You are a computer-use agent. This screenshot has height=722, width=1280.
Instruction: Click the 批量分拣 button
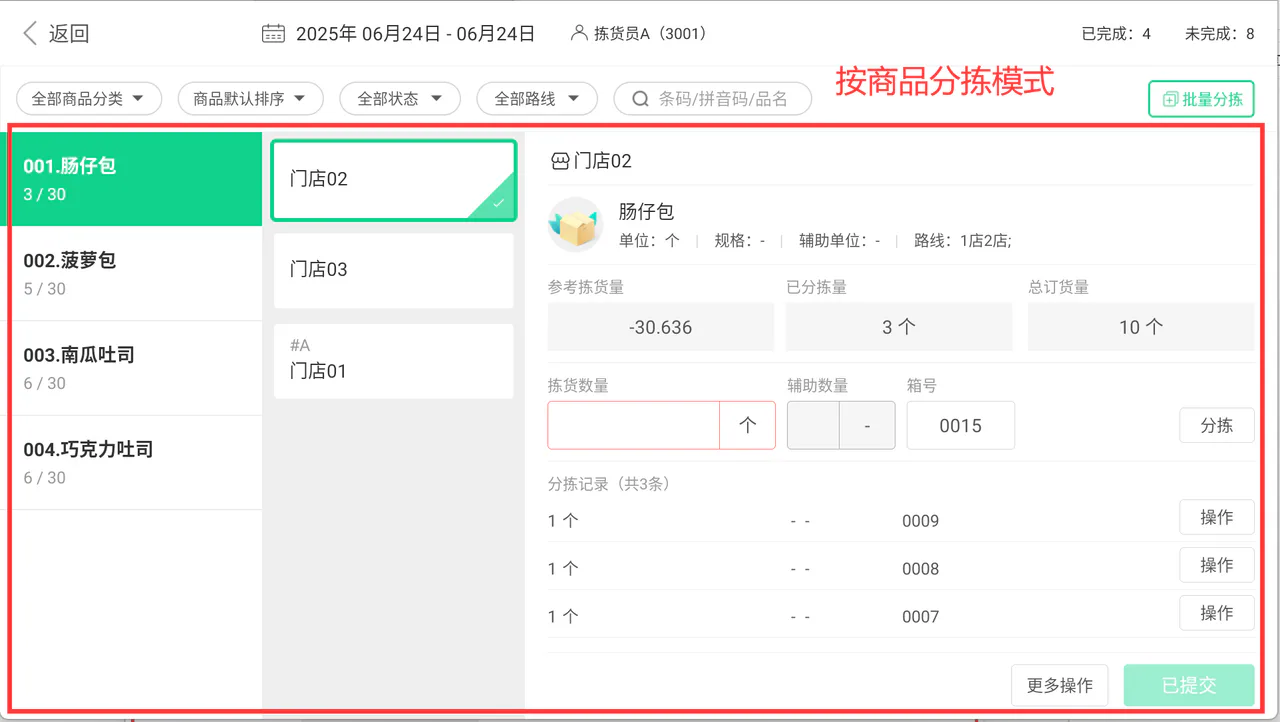[1201, 99]
